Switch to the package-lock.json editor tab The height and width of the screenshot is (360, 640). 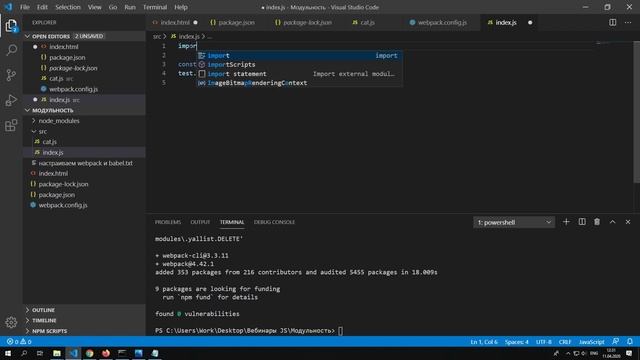307,22
